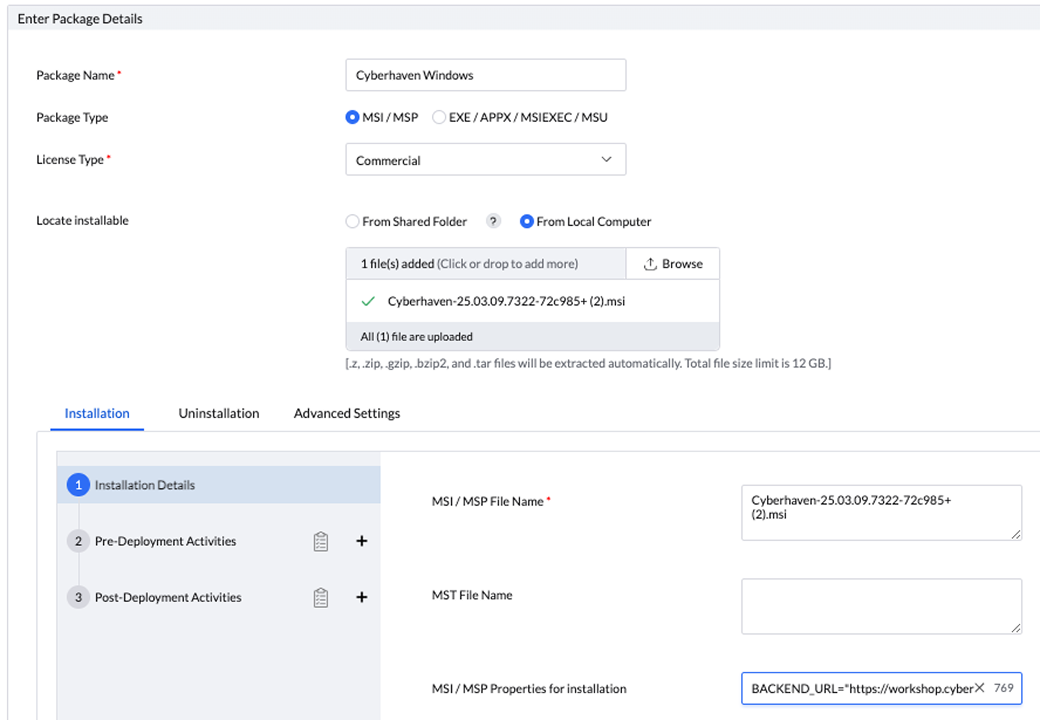Clear the MSI properties field with X

click(x=980, y=688)
